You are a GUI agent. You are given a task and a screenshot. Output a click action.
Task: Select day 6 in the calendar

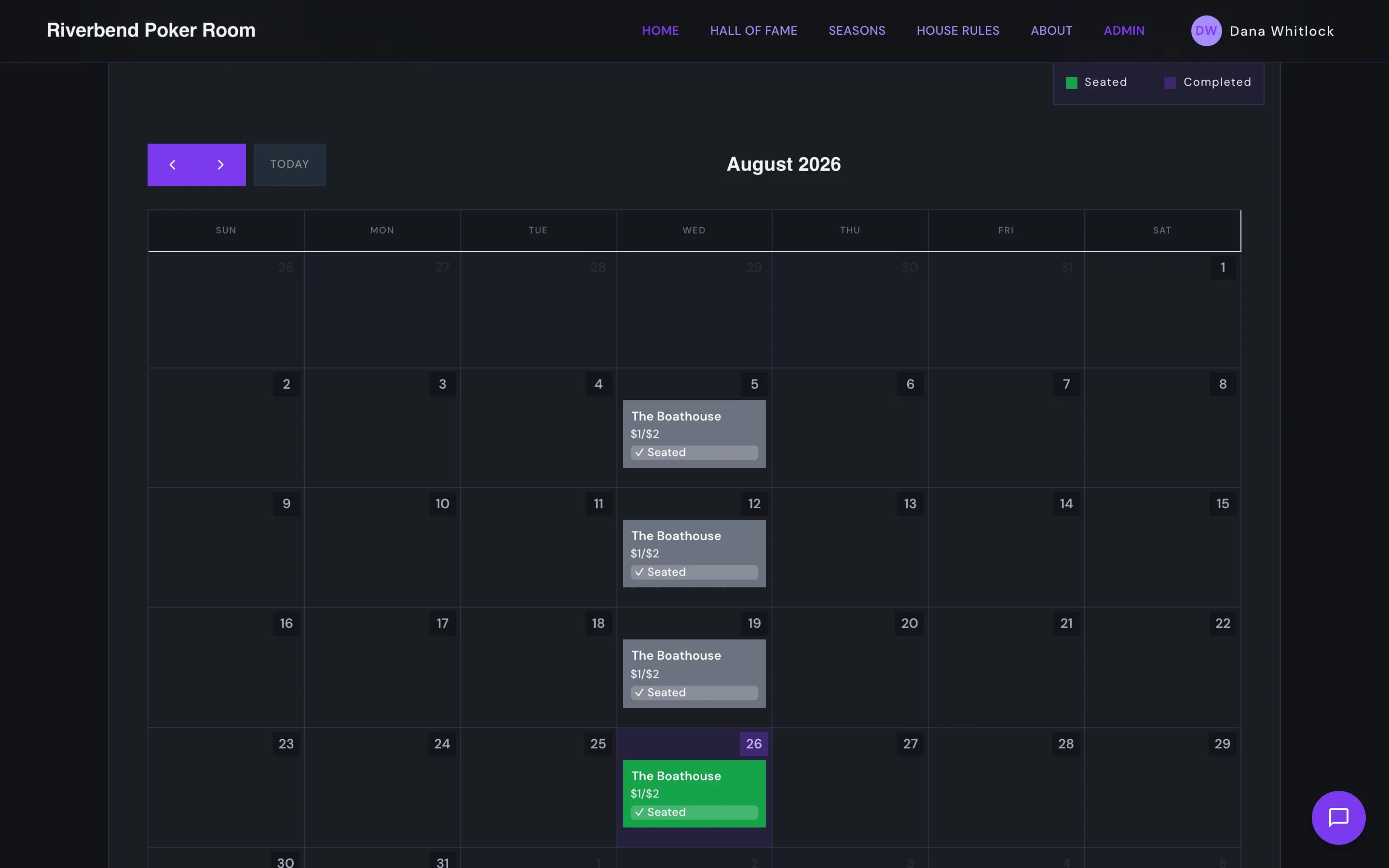click(910, 384)
